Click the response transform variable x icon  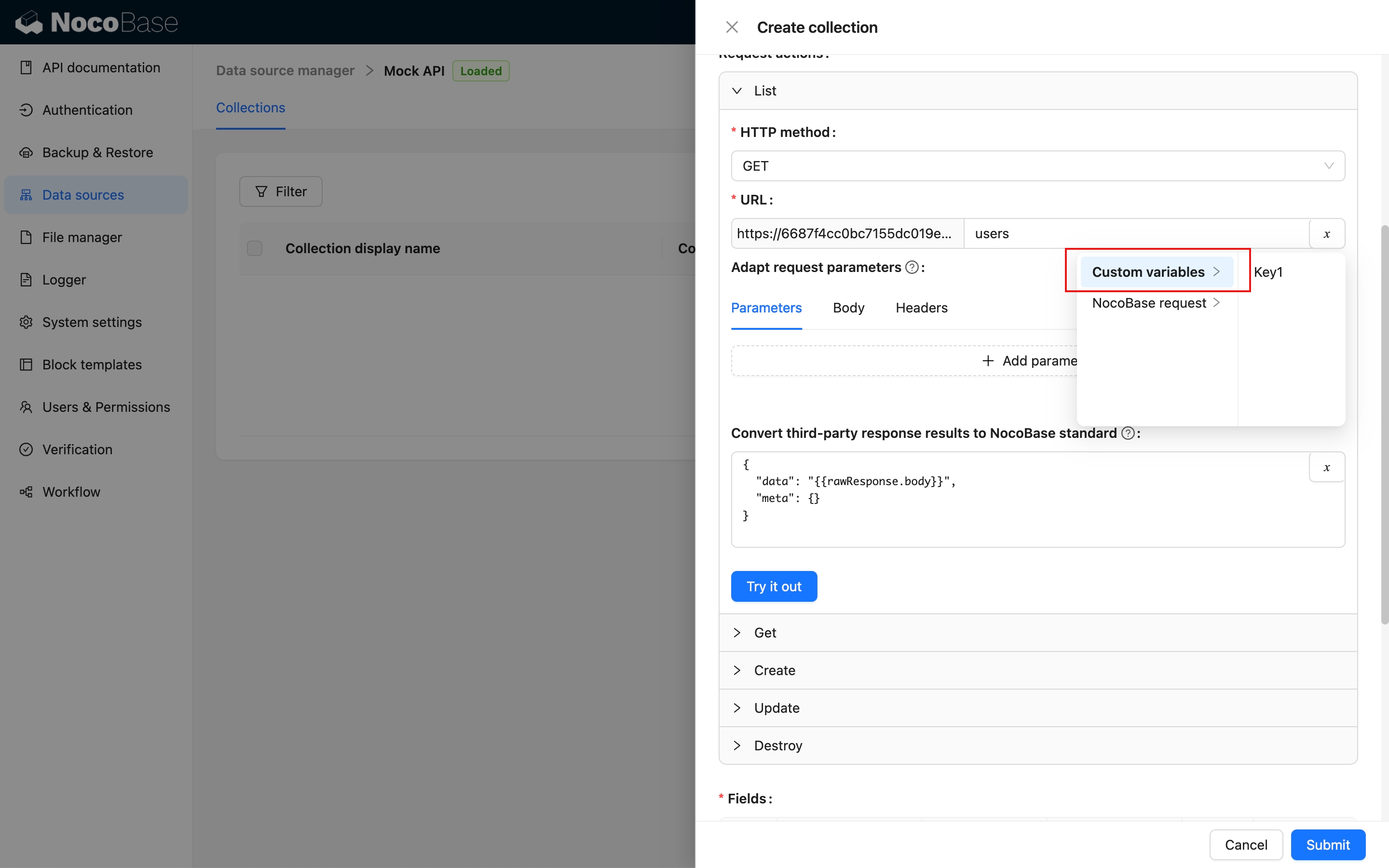pyautogui.click(x=1326, y=467)
